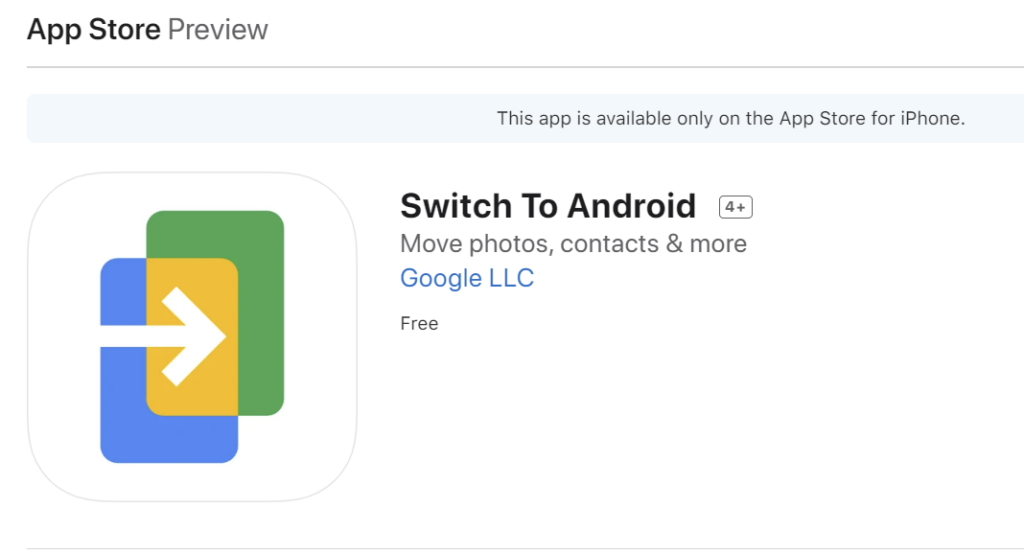Click the Switch To Android app icon

pyautogui.click(x=192, y=336)
